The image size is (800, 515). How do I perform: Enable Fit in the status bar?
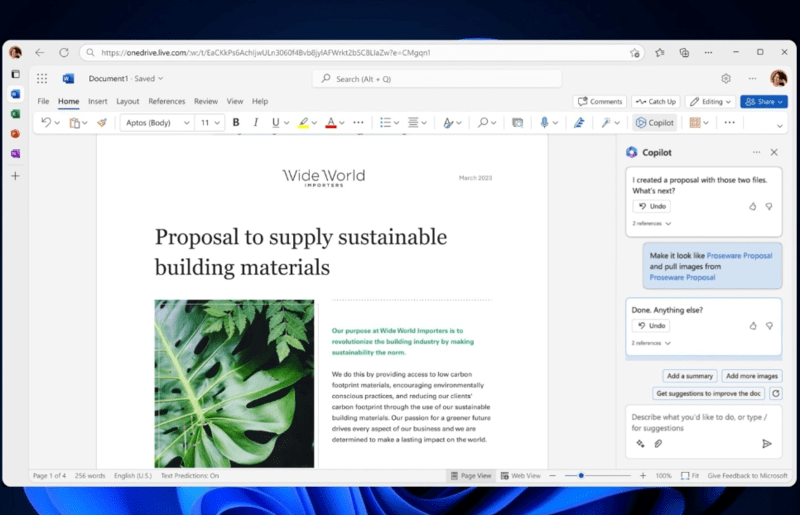[x=690, y=476]
